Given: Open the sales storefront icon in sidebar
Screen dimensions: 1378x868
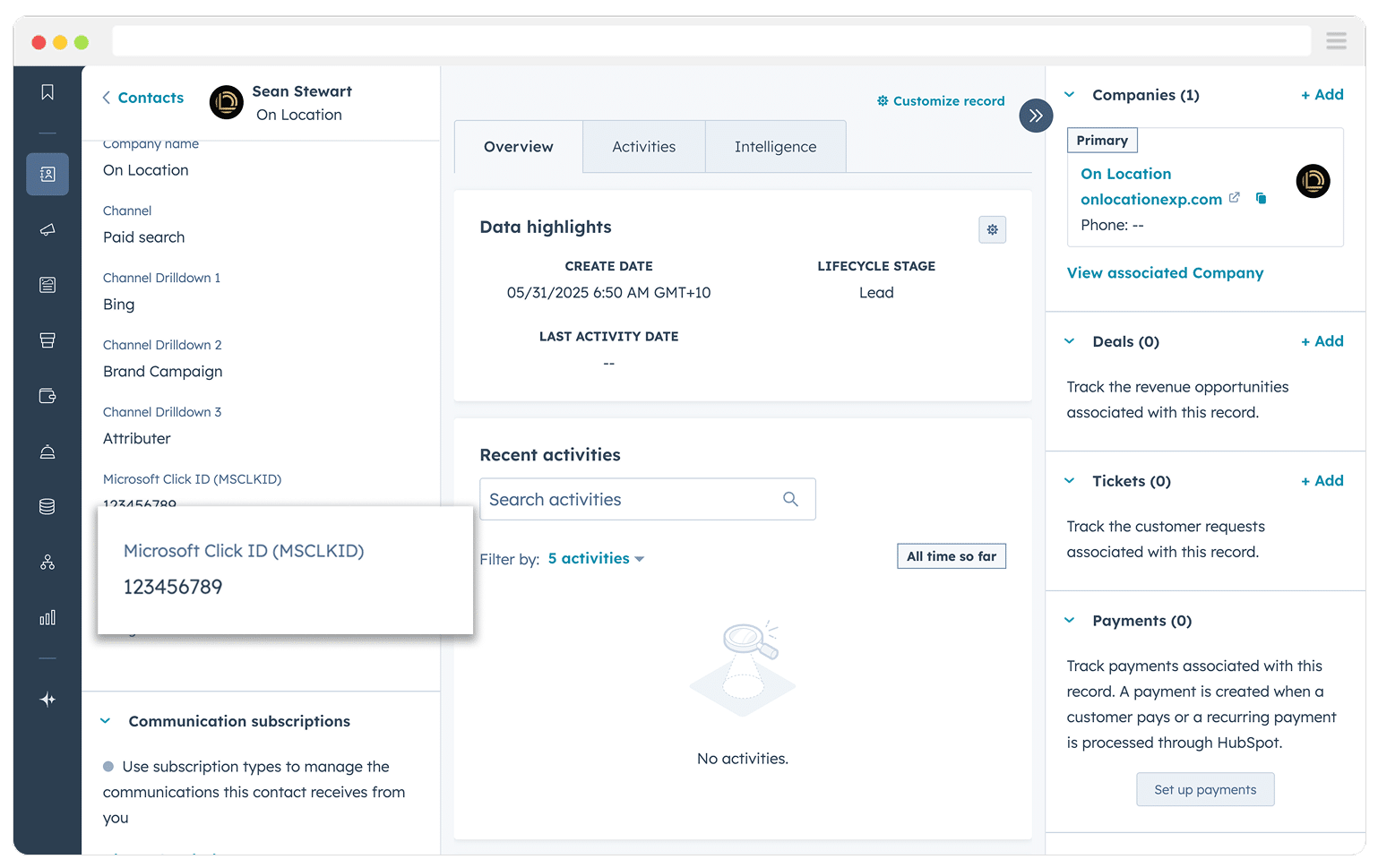Looking at the screenshot, I should click(47, 340).
